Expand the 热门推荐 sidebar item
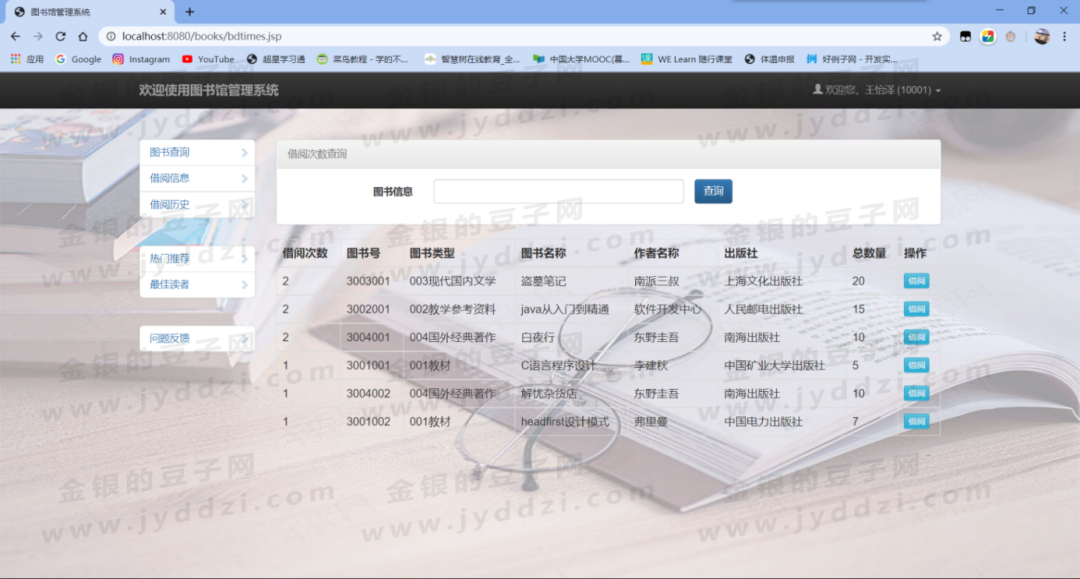This screenshot has width=1080, height=579. tap(197, 258)
